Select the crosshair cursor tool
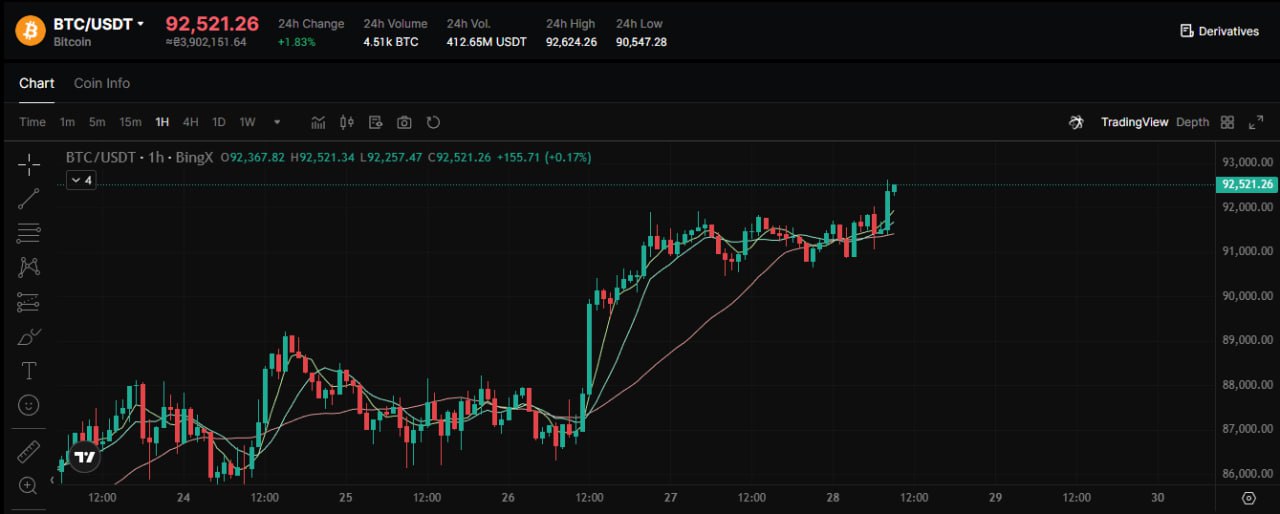Viewport: 1280px width, 514px height. [x=29, y=164]
